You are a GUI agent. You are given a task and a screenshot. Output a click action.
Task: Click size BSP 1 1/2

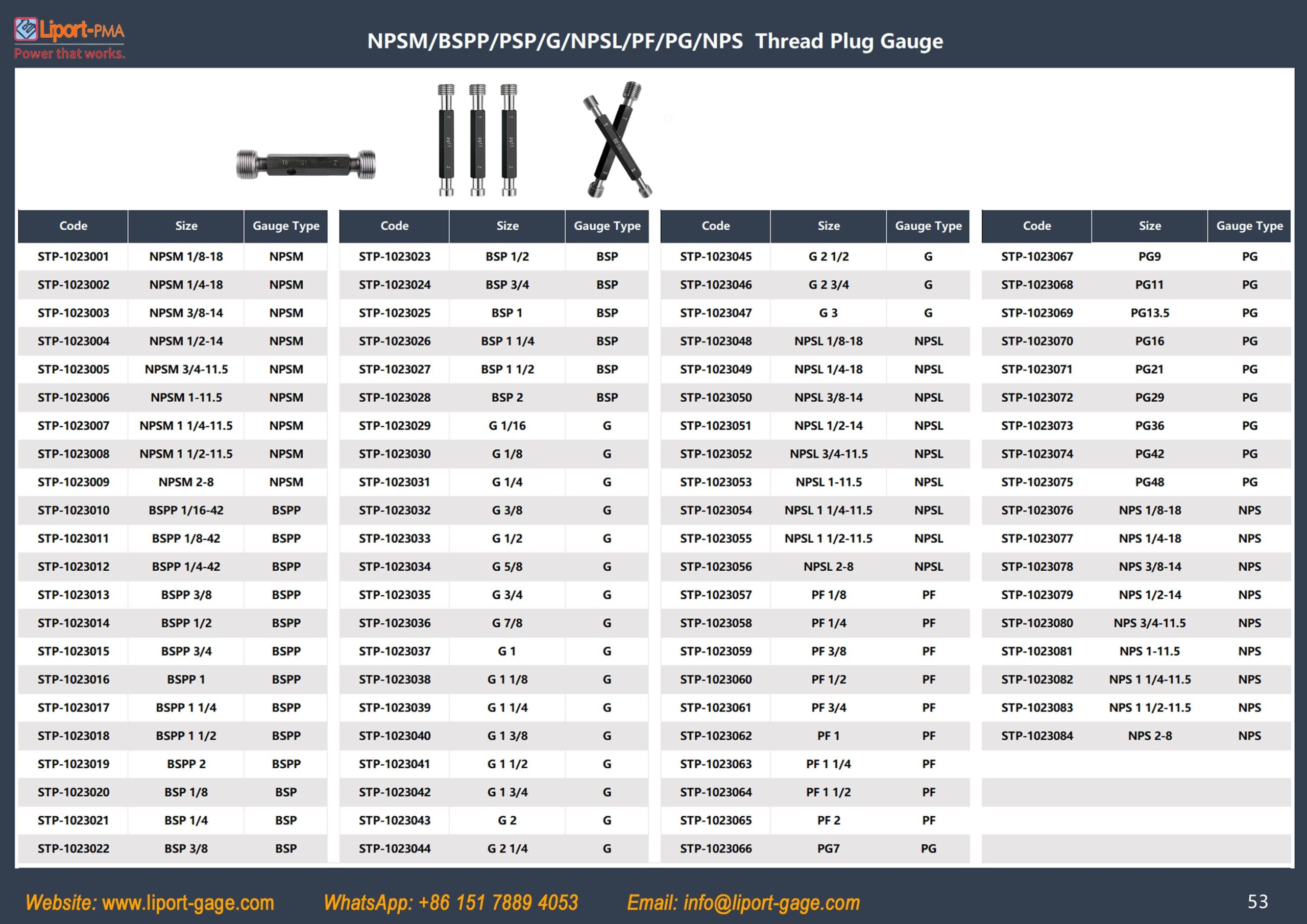click(507, 370)
